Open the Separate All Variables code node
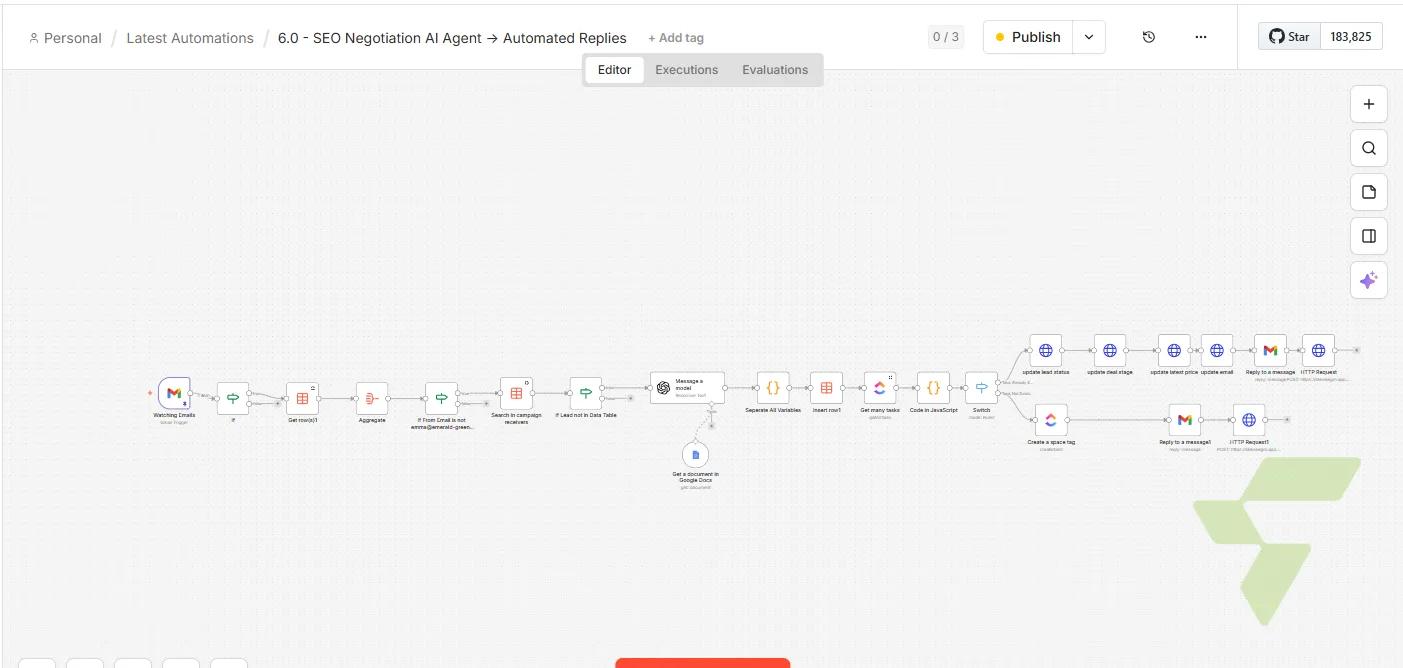This screenshot has width=1403, height=668. pyautogui.click(x=773, y=387)
